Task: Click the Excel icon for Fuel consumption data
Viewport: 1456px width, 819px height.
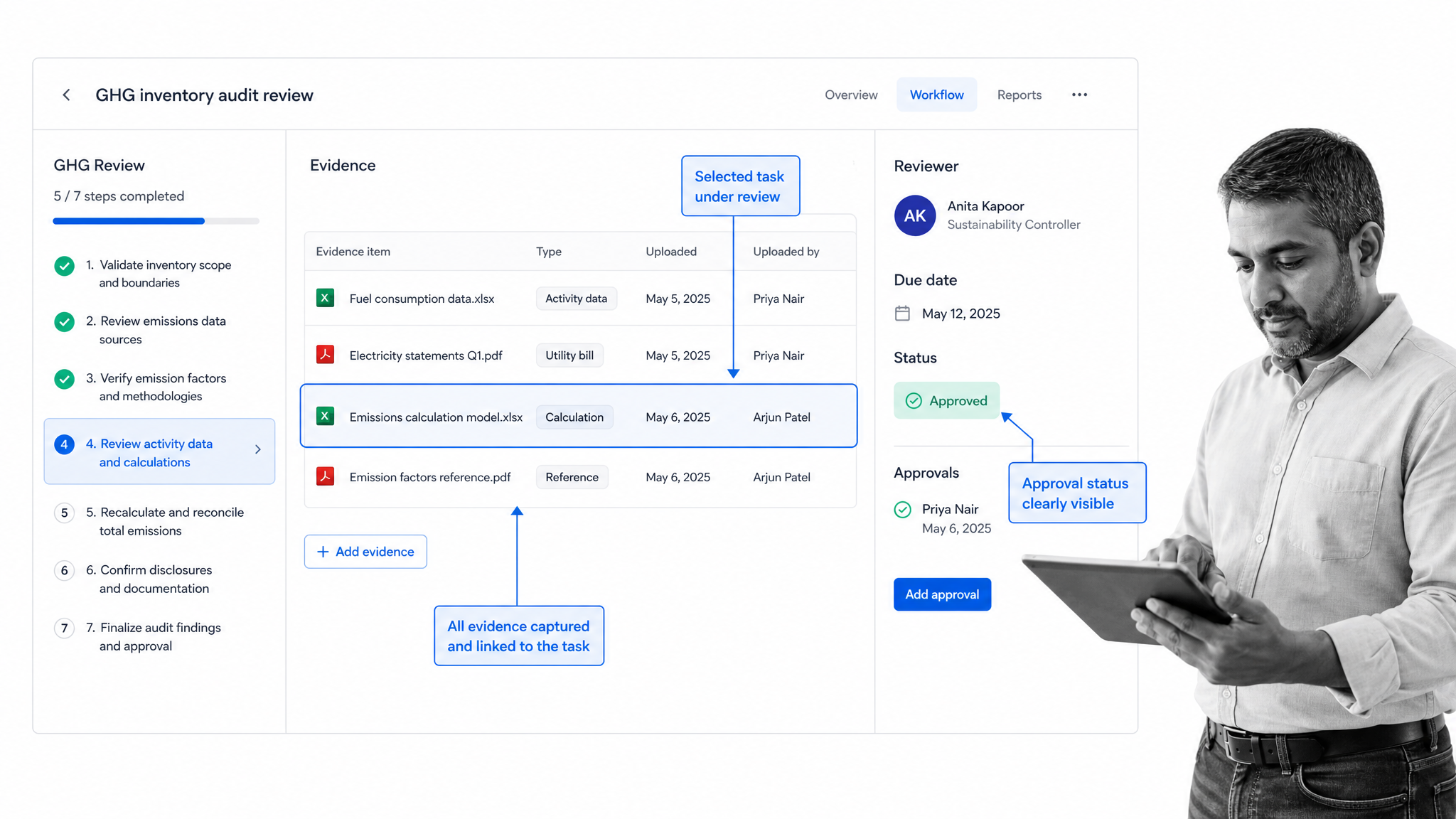Action: point(325,298)
